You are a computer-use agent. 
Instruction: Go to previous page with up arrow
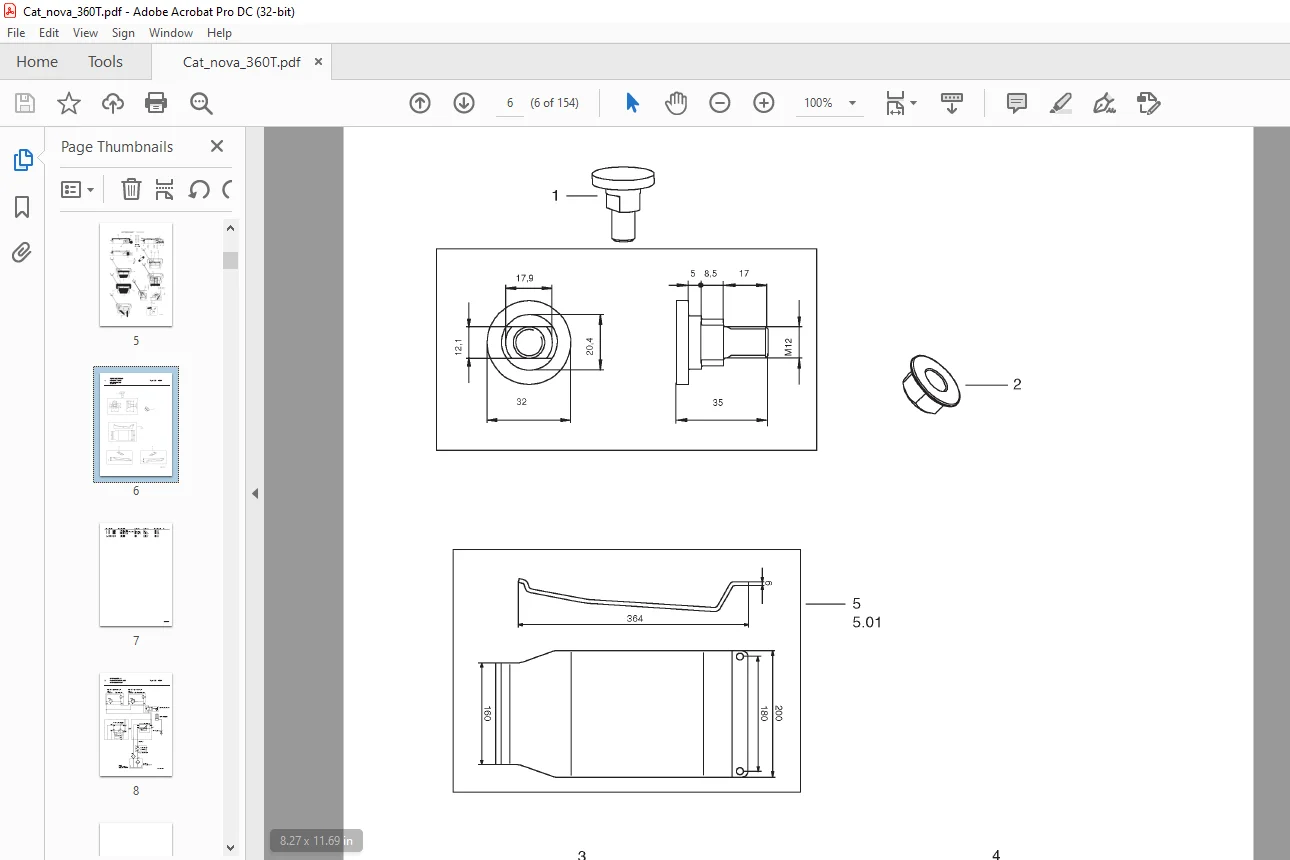[x=420, y=103]
